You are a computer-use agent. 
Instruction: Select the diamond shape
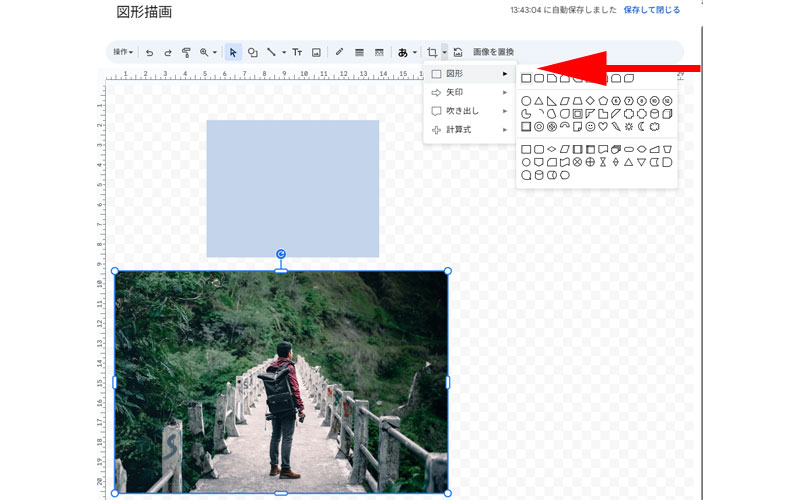(590, 101)
